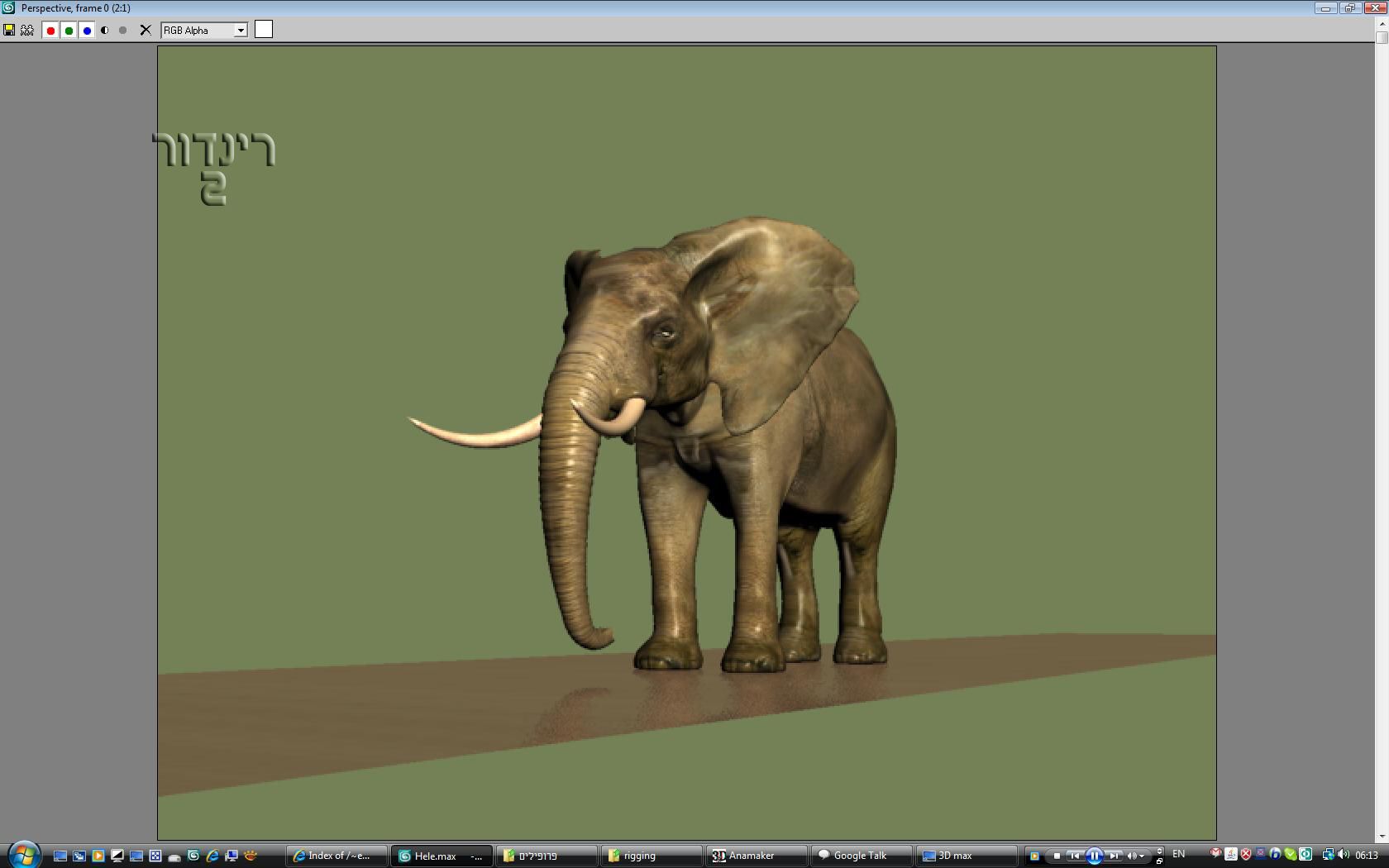Switch to Hele.max taskbar window
Viewport: 1389px width, 868px height.
coord(441,856)
